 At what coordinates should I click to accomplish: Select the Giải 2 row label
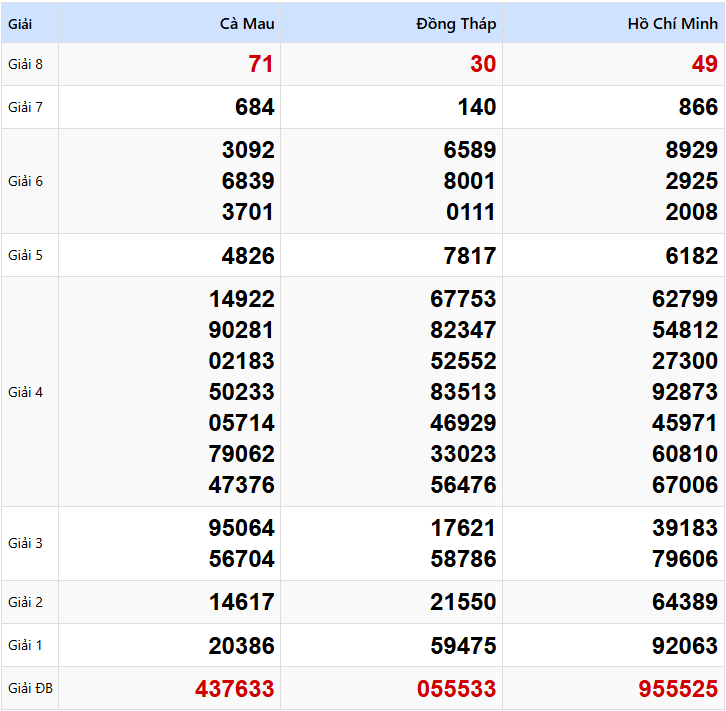point(25,602)
